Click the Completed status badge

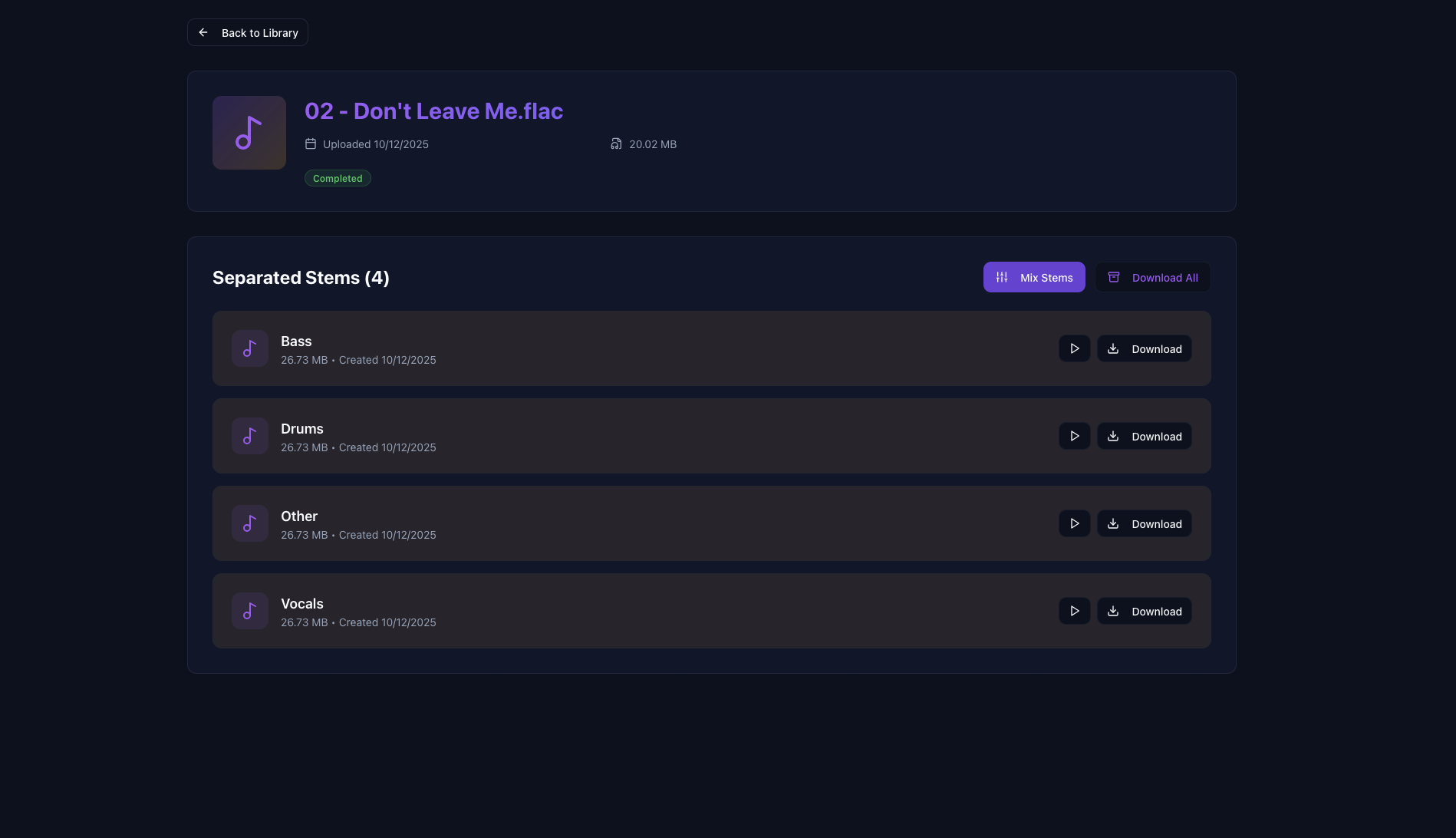click(338, 178)
